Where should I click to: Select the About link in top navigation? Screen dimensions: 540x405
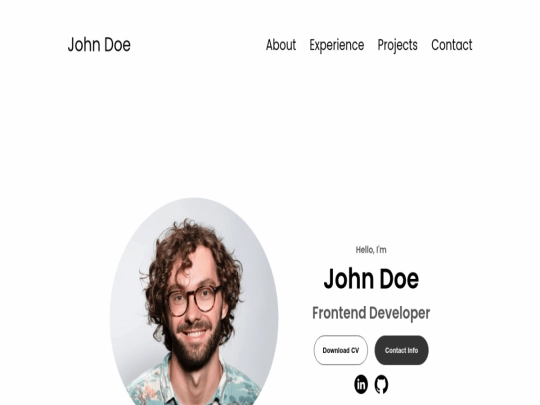tap(281, 45)
